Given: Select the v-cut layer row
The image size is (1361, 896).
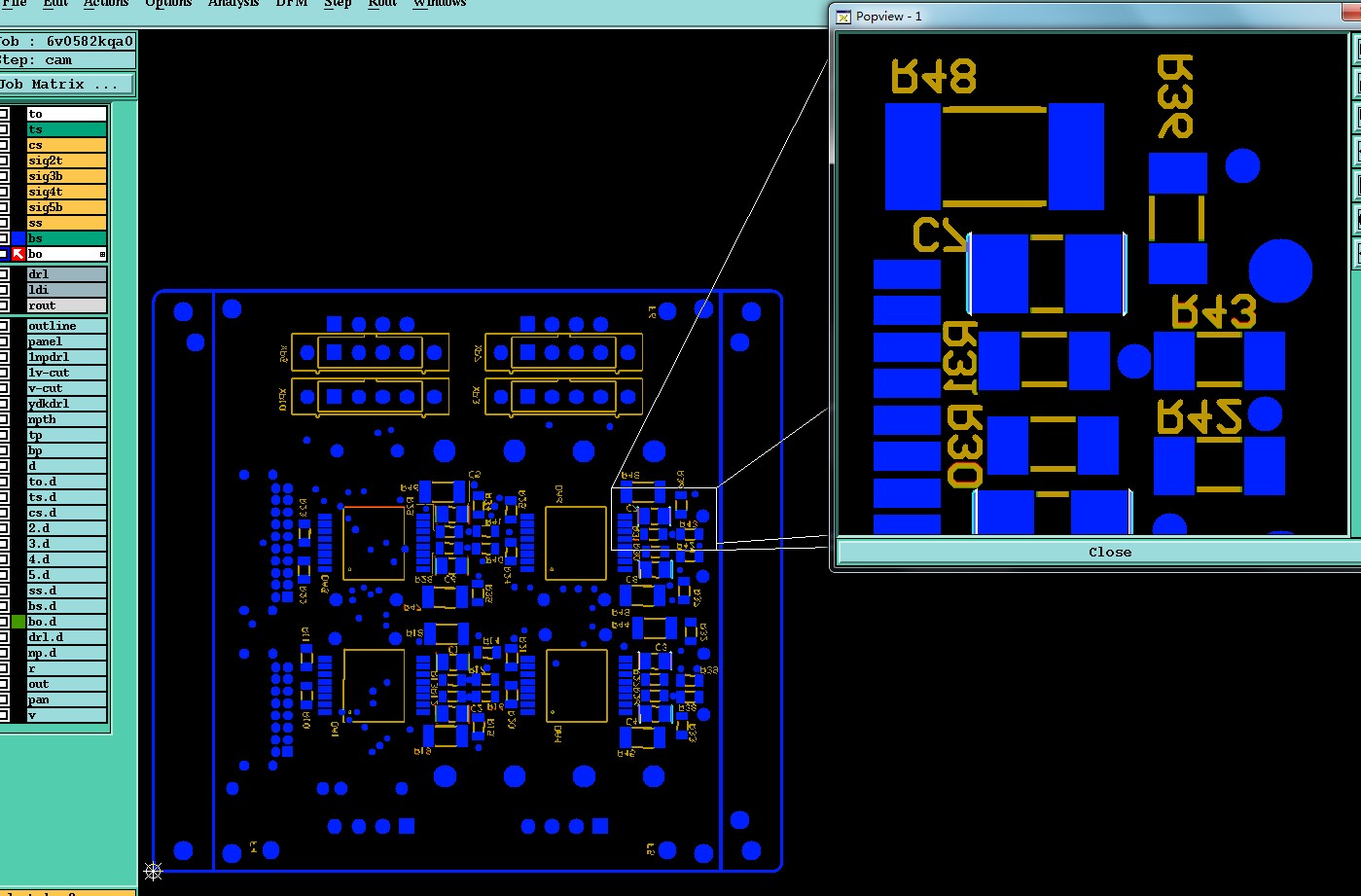Looking at the screenshot, I should [x=66, y=388].
